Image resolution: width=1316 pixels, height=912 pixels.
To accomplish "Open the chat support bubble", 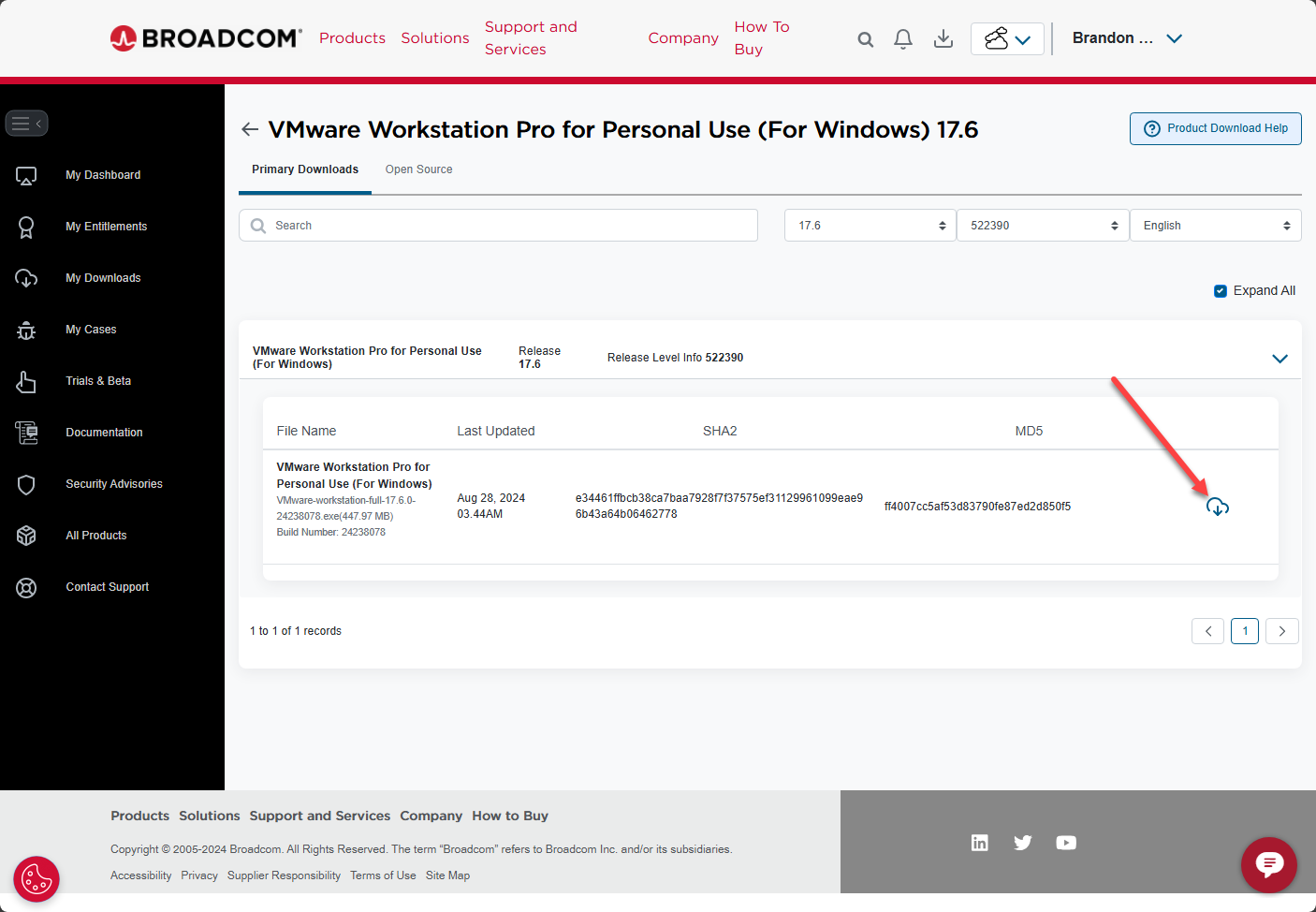I will coord(1269,864).
